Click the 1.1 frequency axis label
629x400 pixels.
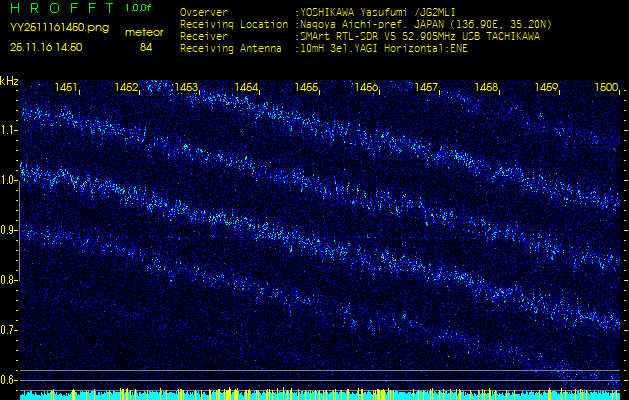pyautogui.click(x=9, y=130)
